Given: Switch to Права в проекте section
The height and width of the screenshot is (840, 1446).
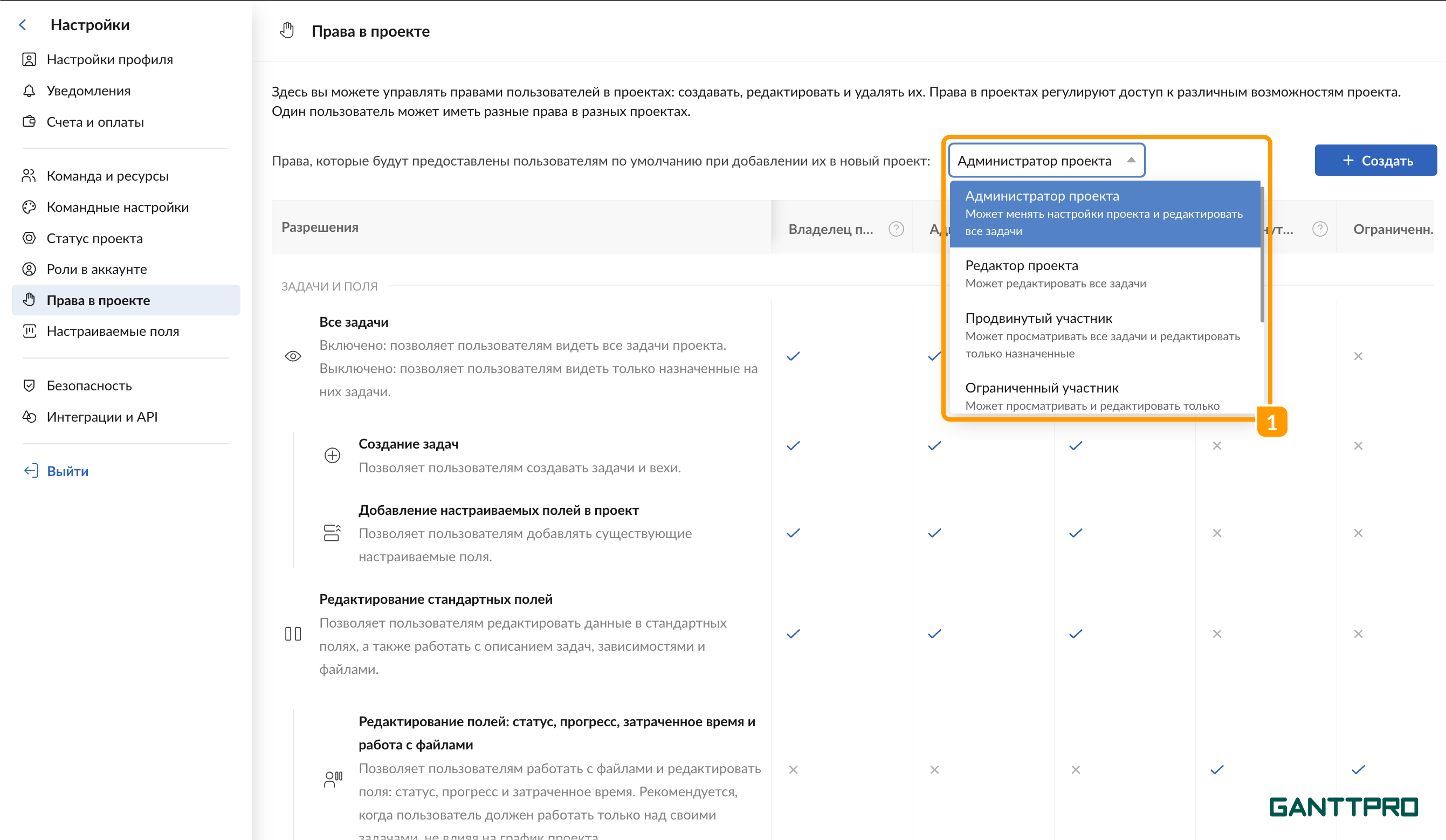Looking at the screenshot, I should [99, 300].
